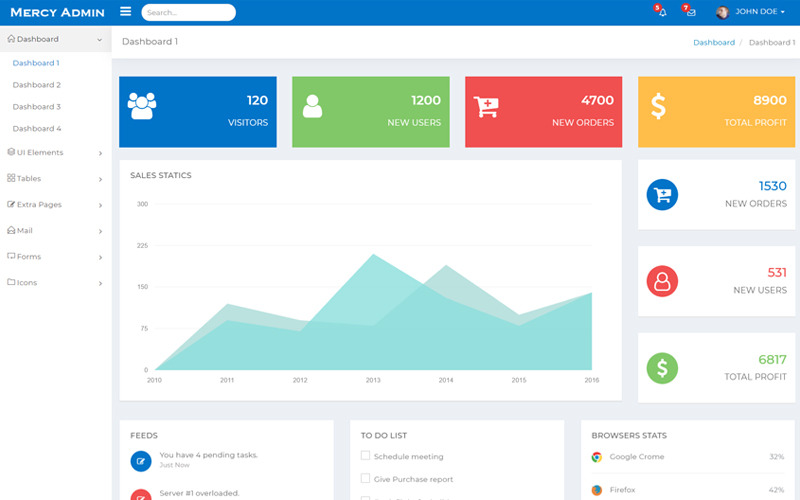
Task: Click the blue edit icon in Feeds
Action: (141, 461)
